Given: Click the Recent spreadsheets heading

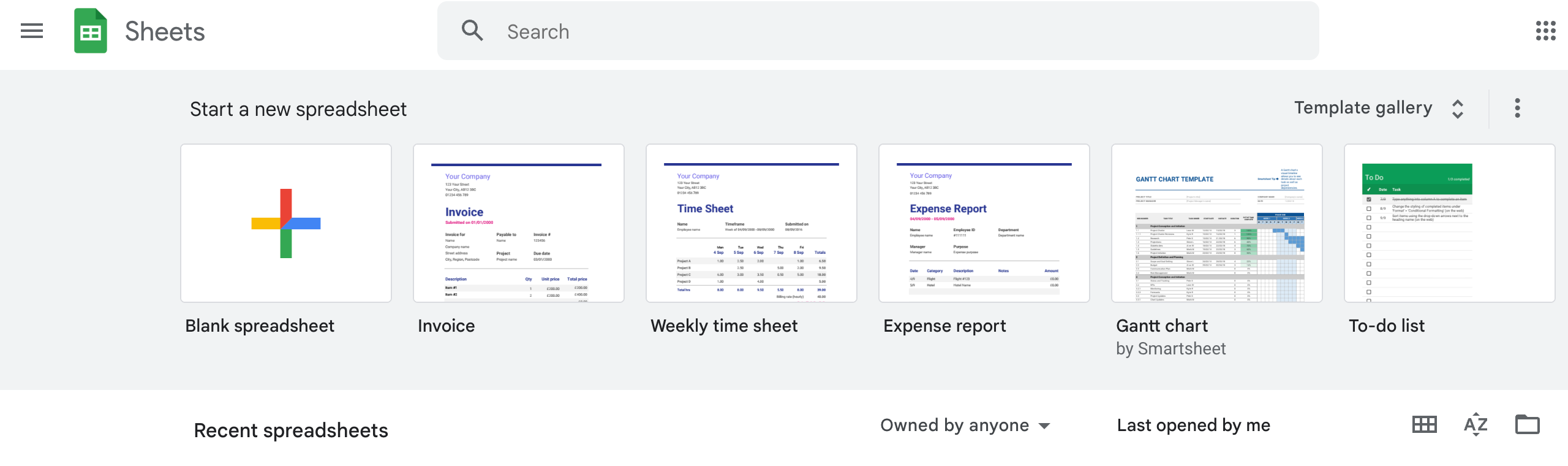Looking at the screenshot, I should [x=291, y=430].
